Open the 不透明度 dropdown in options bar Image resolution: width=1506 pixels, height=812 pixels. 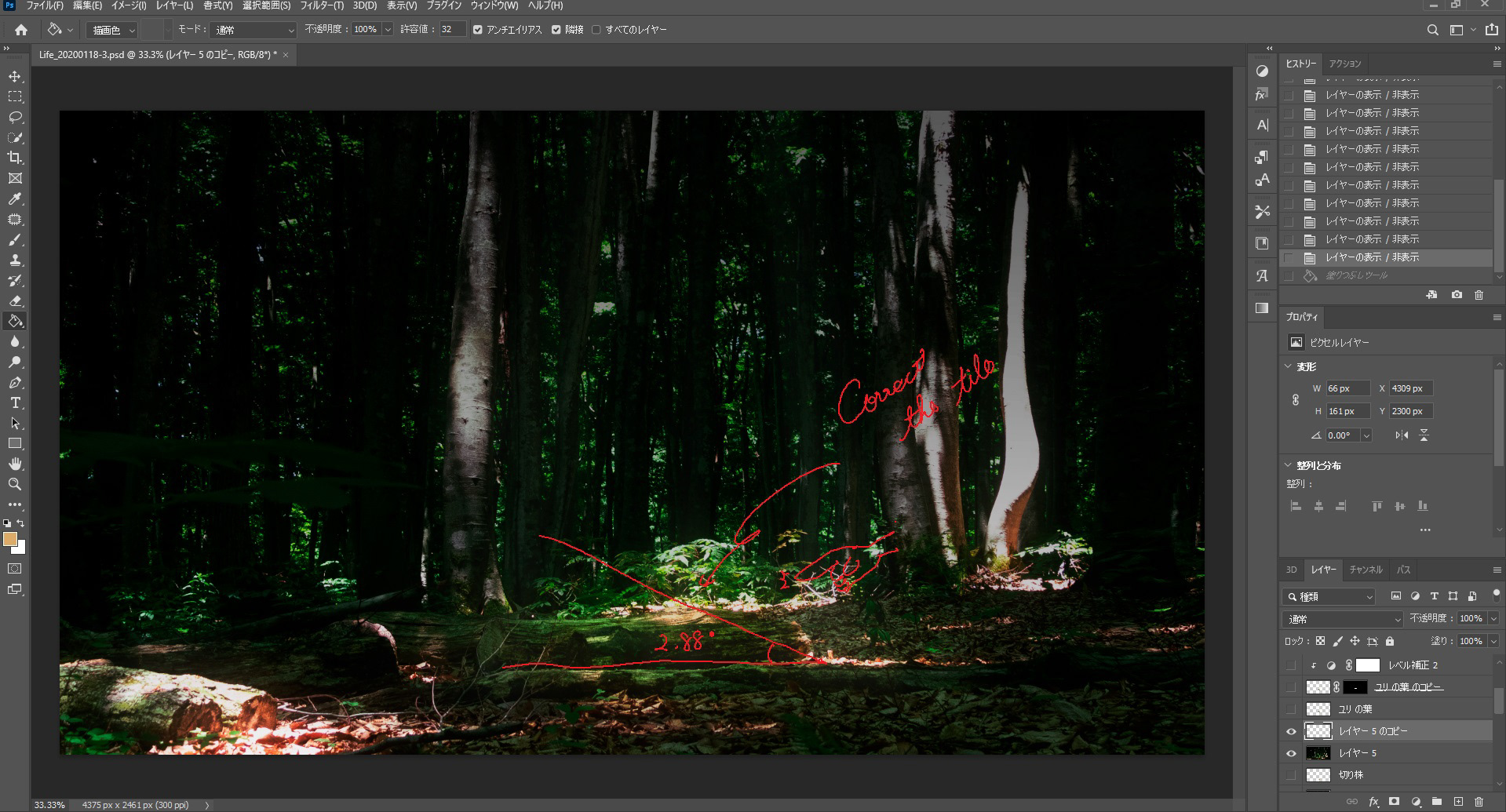(x=388, y=30)
